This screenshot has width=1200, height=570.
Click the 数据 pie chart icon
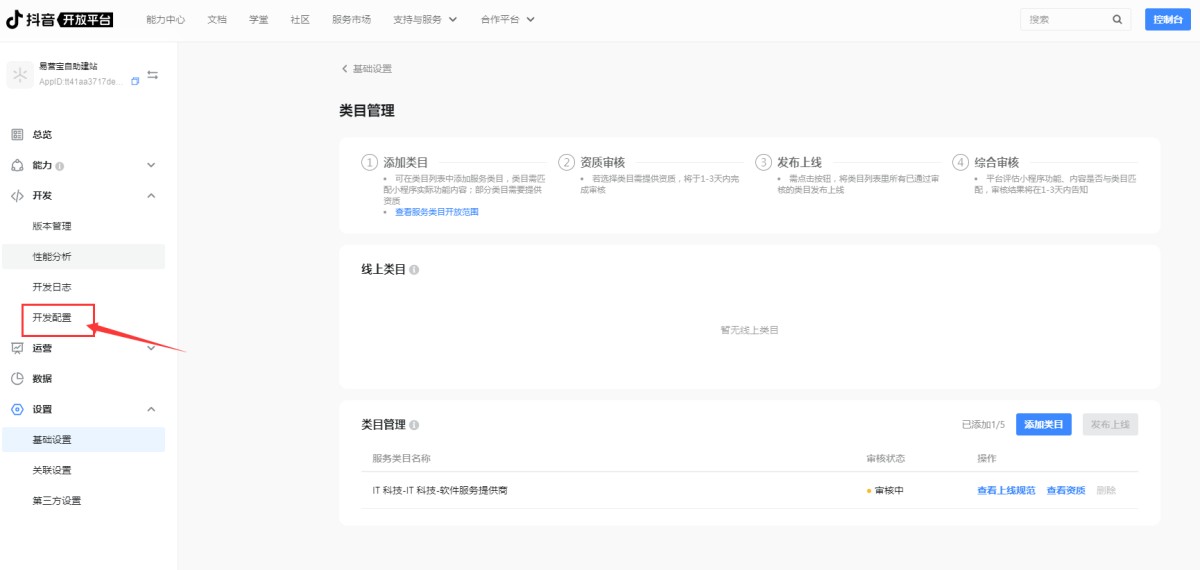tap(17, 379)
